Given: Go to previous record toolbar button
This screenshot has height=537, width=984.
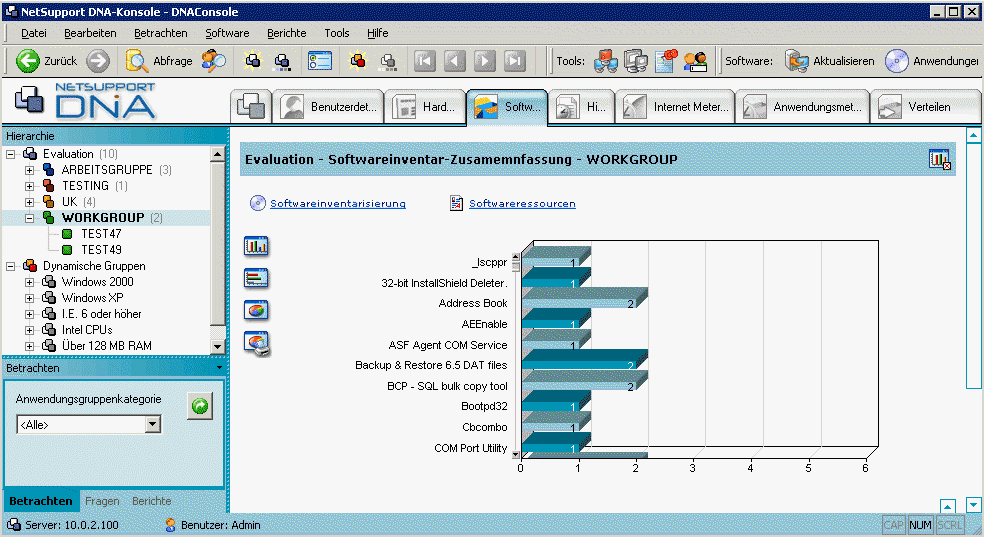Looking at the screenshot, I should tap(455, 61).
